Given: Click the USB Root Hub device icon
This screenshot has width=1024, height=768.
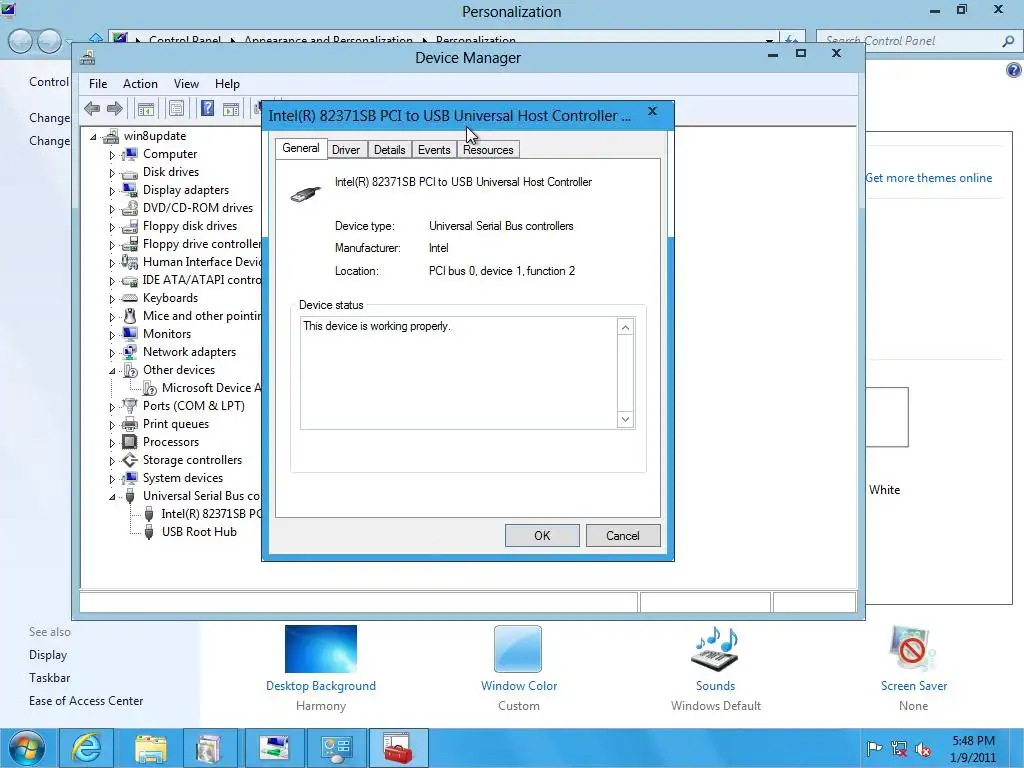Looking at the screenshot, I should (x=149, y=532).
